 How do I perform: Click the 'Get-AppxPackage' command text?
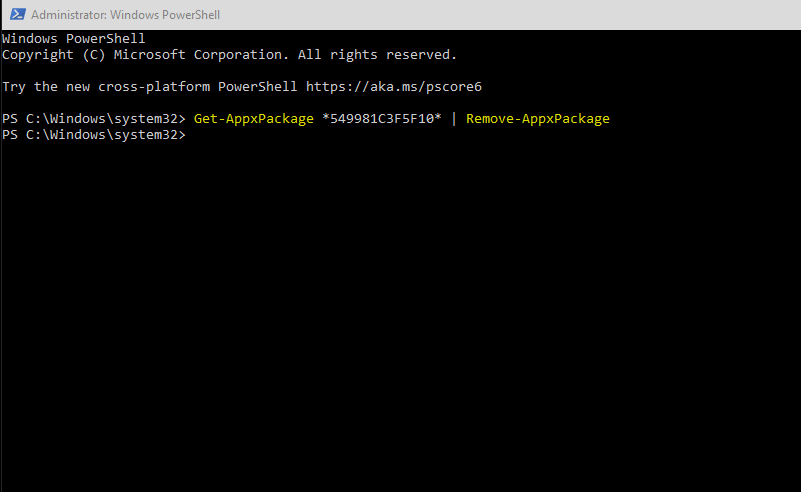[253, 119]
